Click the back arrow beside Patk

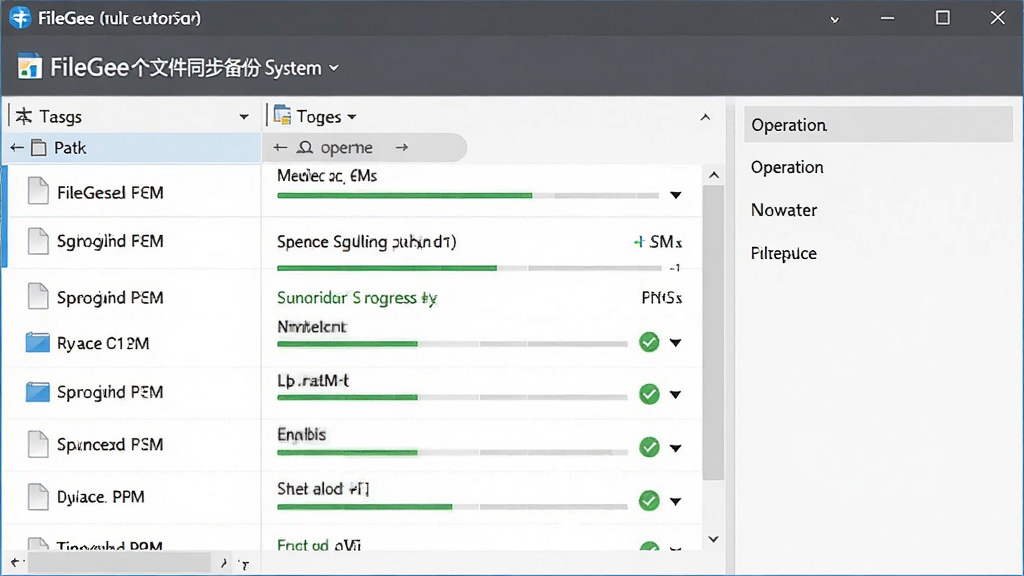[17, 148]
